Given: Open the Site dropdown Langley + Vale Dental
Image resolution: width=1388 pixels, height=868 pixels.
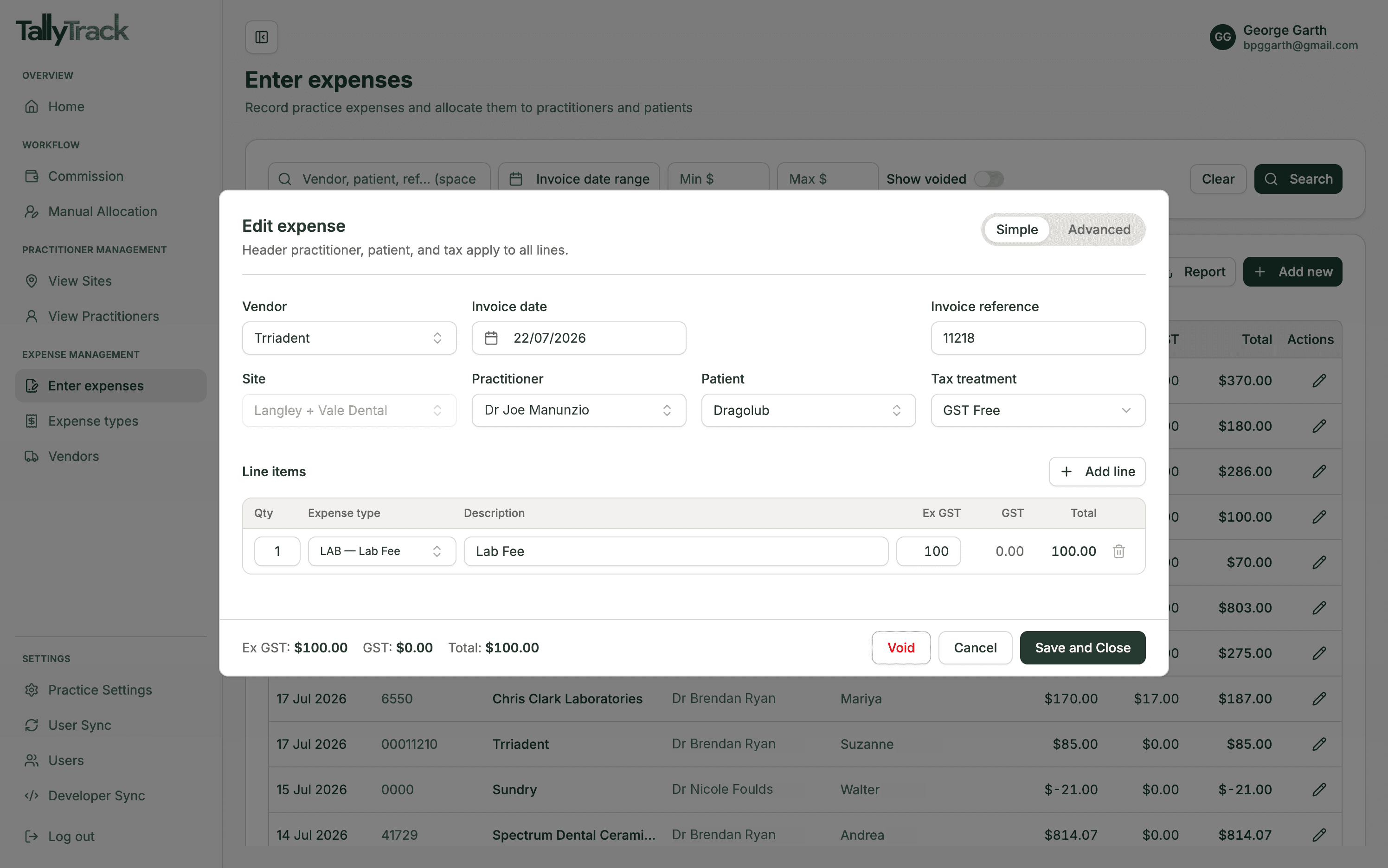Looking at the screenshot, I should click(349, 410).
